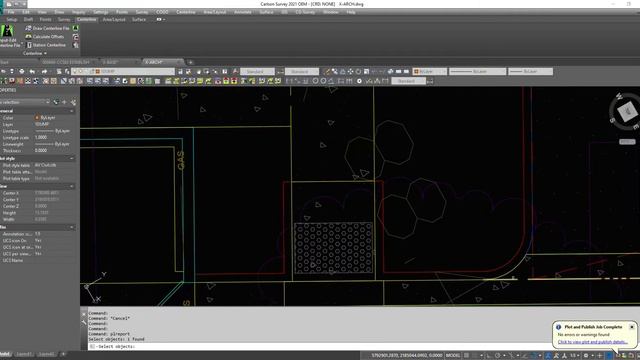
Task: Open the text style Standard dropdown
Action: tap(257, 71)
